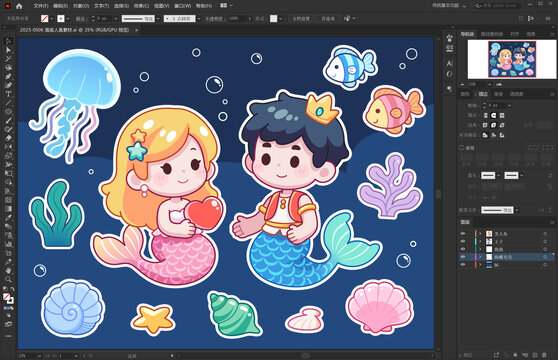The height and width of the screenshot is (360, 558).
Task: Hide the 美人鱼 layer
Action: pos(463,234)
